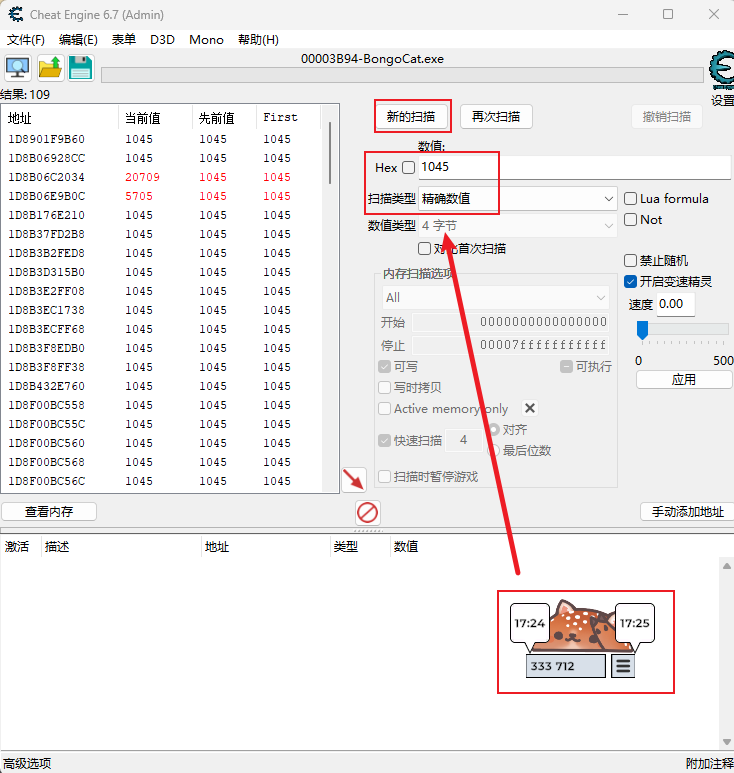The image size is (734, 773).
Task: Click the open file folder icon
Action: (50, 68)
